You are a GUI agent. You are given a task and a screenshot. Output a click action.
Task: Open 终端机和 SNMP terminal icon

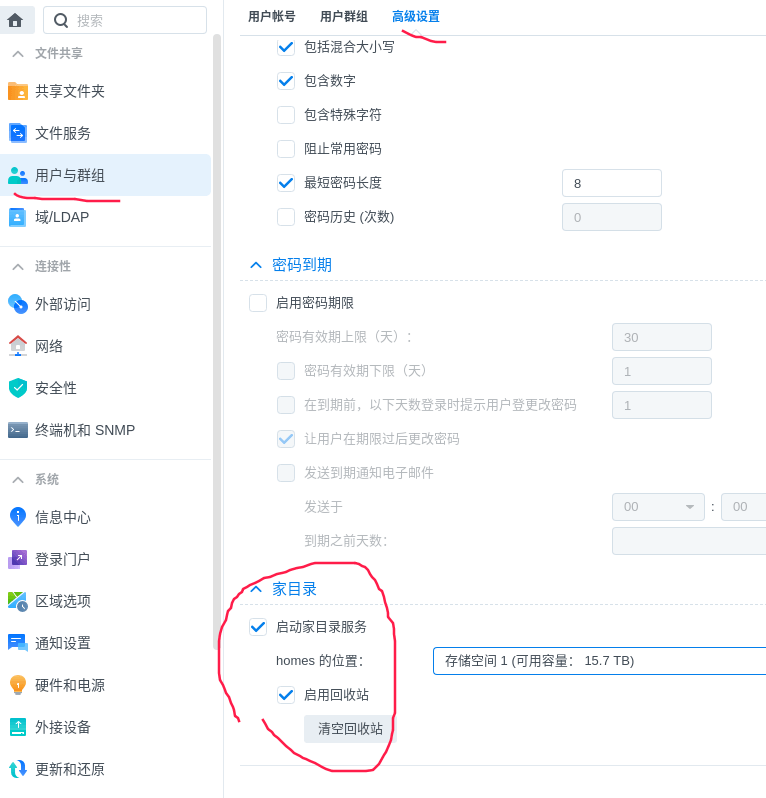(x=18, y=430)
